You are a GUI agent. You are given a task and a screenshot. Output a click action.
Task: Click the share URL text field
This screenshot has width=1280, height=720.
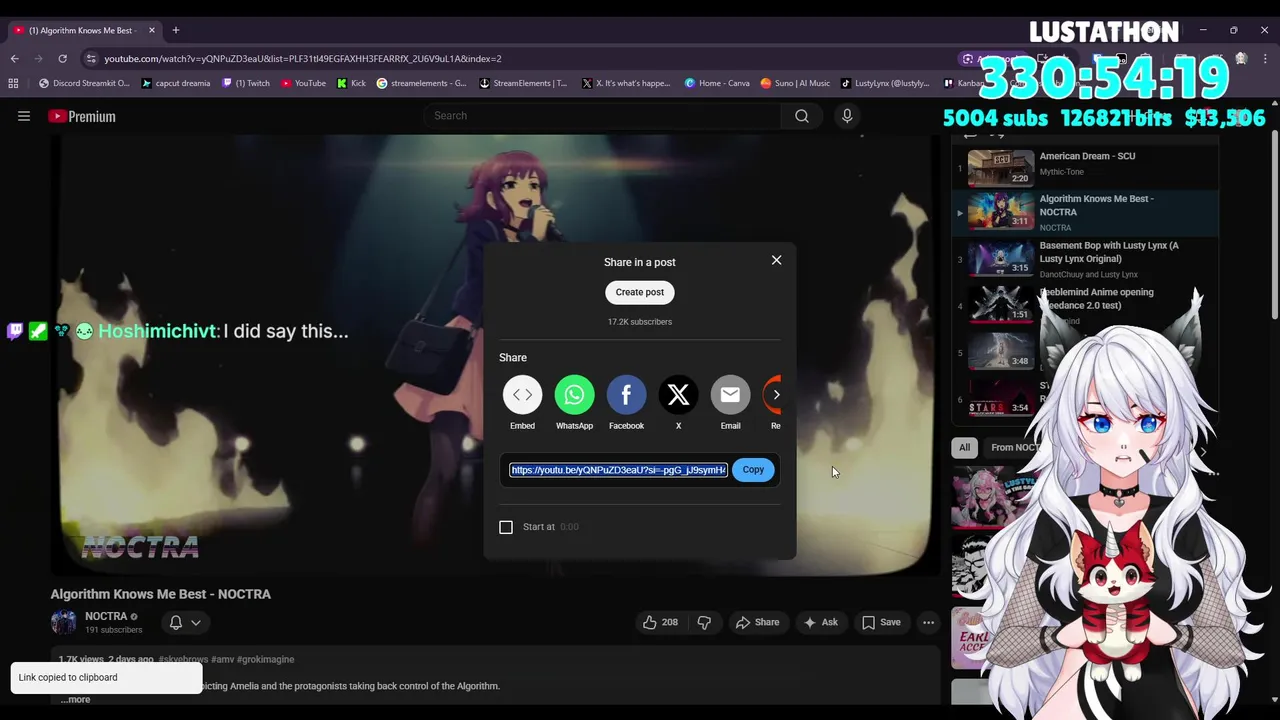coord(618,470)
